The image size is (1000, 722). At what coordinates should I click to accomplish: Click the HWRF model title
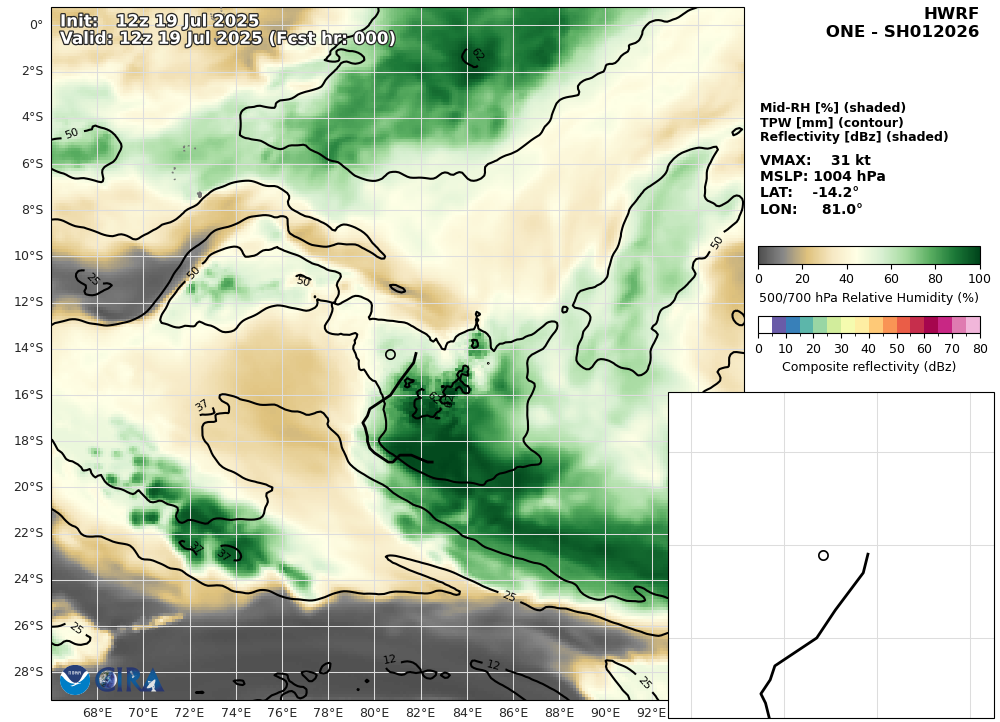tap(951, 14)
